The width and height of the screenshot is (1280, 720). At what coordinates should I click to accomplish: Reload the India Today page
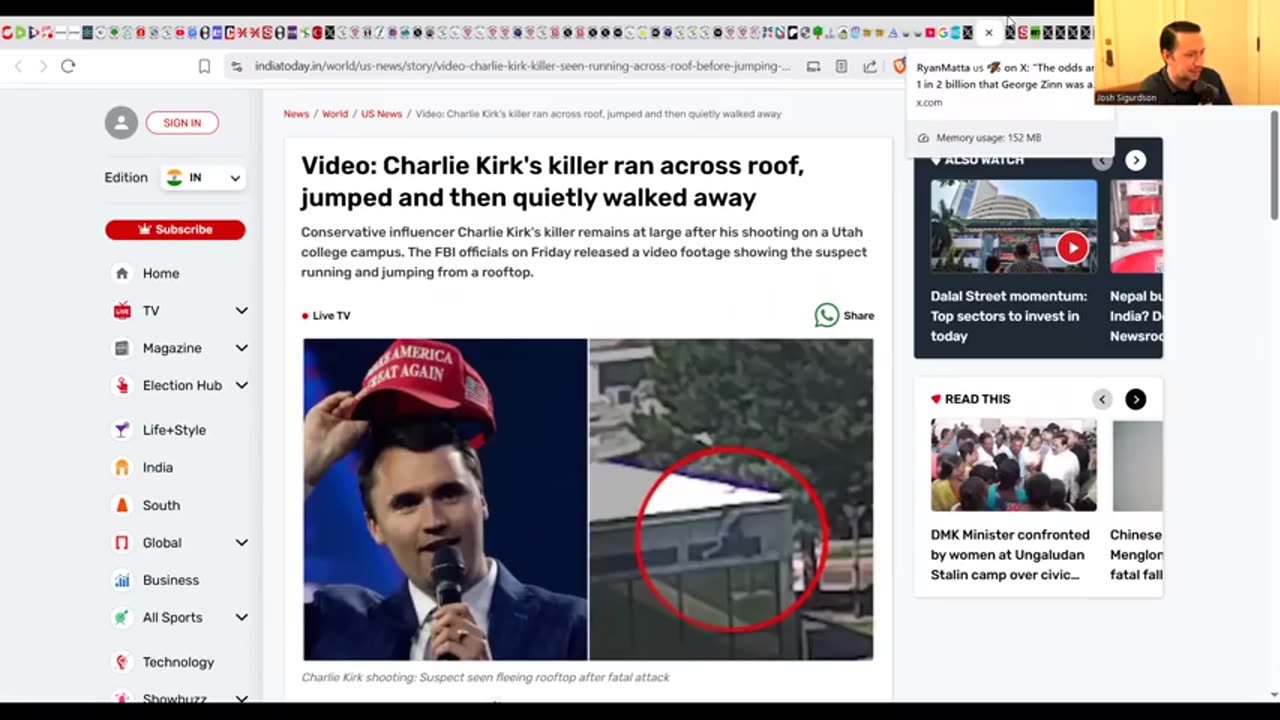68,66
